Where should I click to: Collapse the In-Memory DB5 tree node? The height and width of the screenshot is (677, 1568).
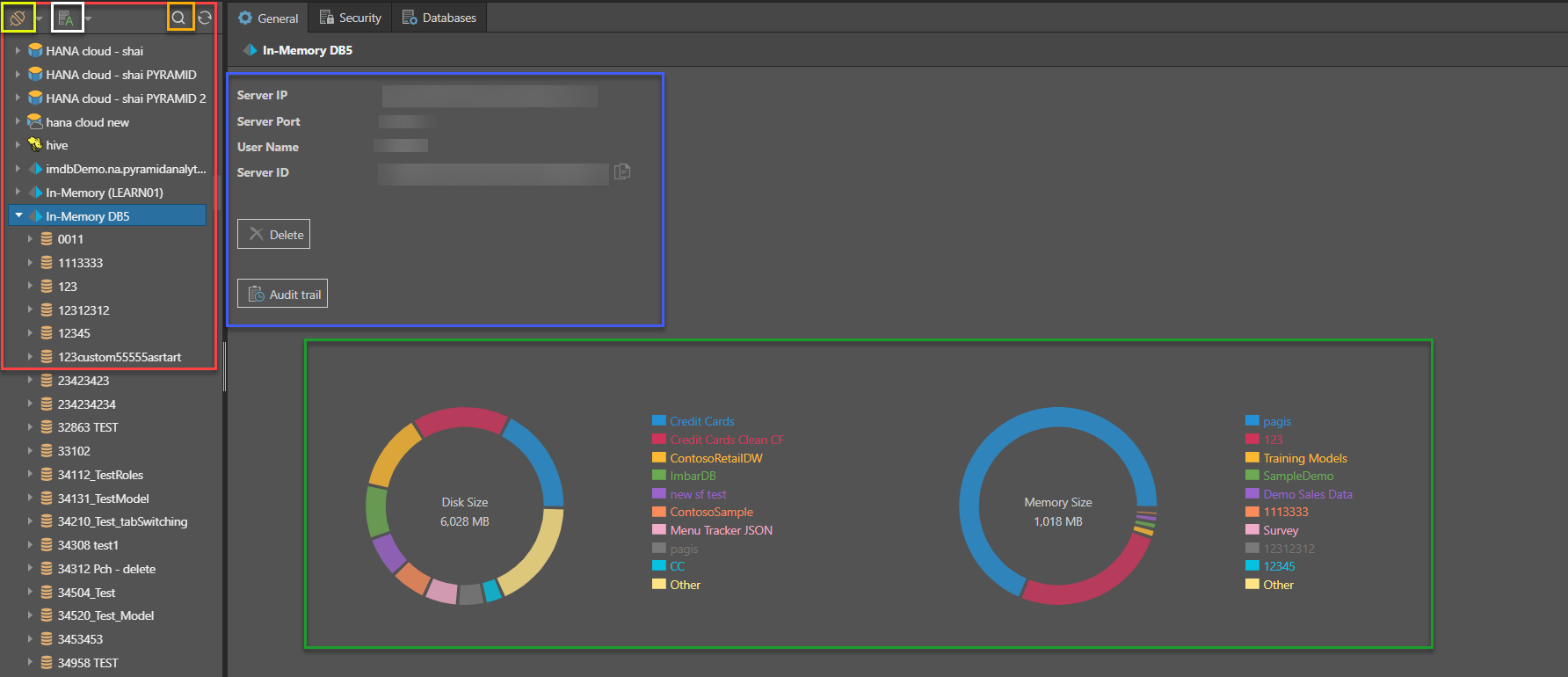click(x=18, y=215)
